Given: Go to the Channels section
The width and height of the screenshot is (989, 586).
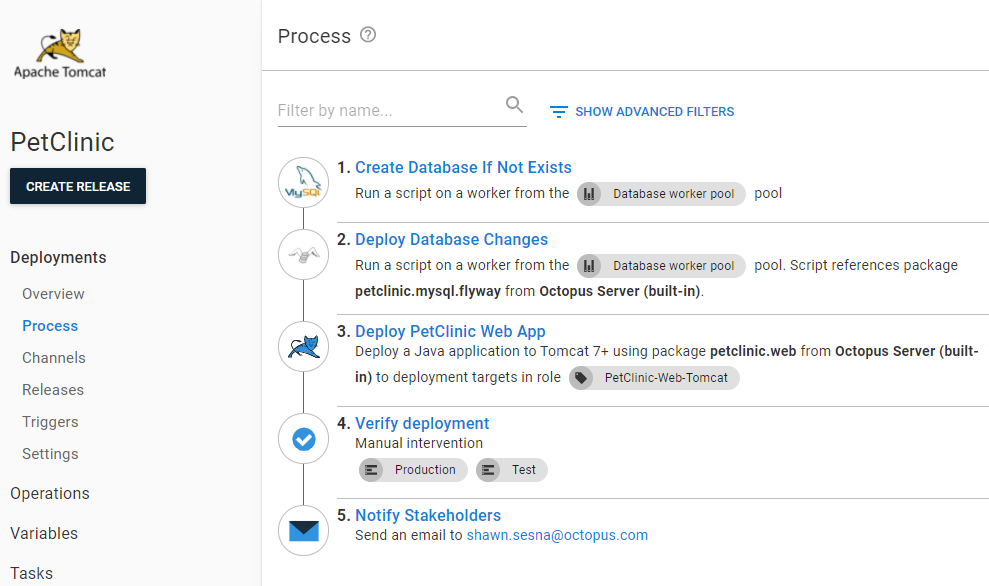Looking at the screenshot, I should (x=54, y=358).
